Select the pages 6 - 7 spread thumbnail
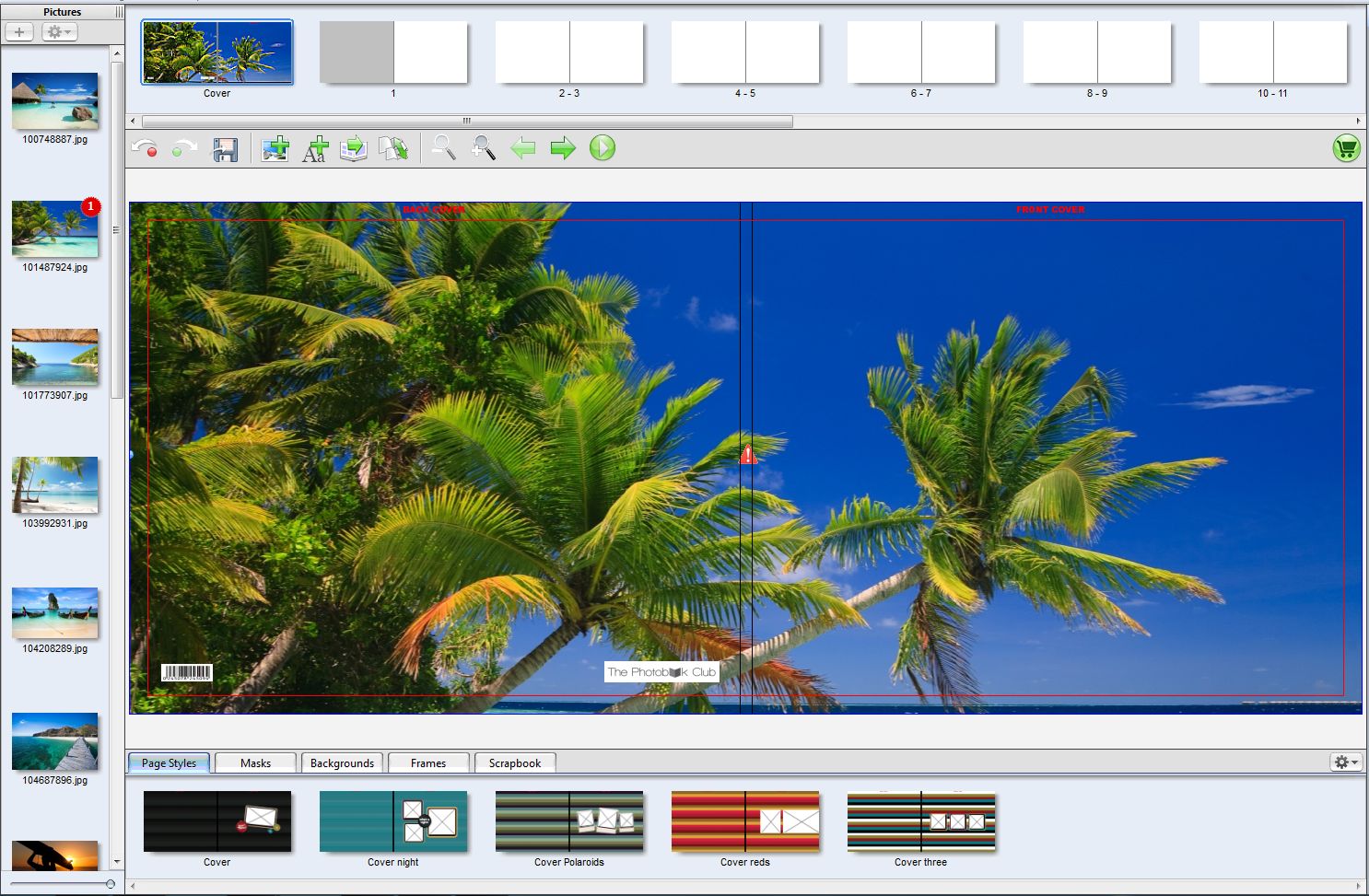 pos(921,52)
